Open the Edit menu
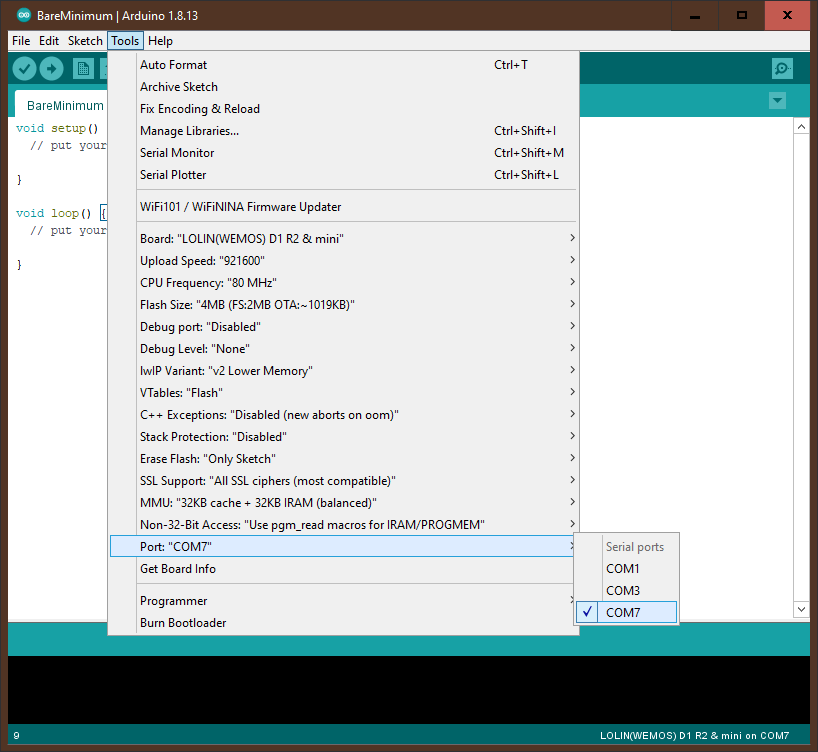The image size is (818, 752). pyautogui.click(x=49, y=41)
